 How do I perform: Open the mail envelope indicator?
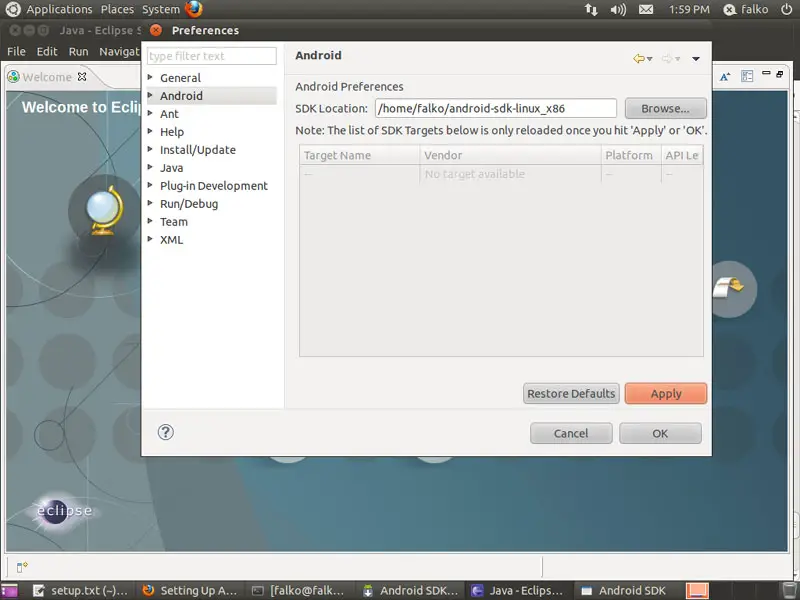coord(646,9)
